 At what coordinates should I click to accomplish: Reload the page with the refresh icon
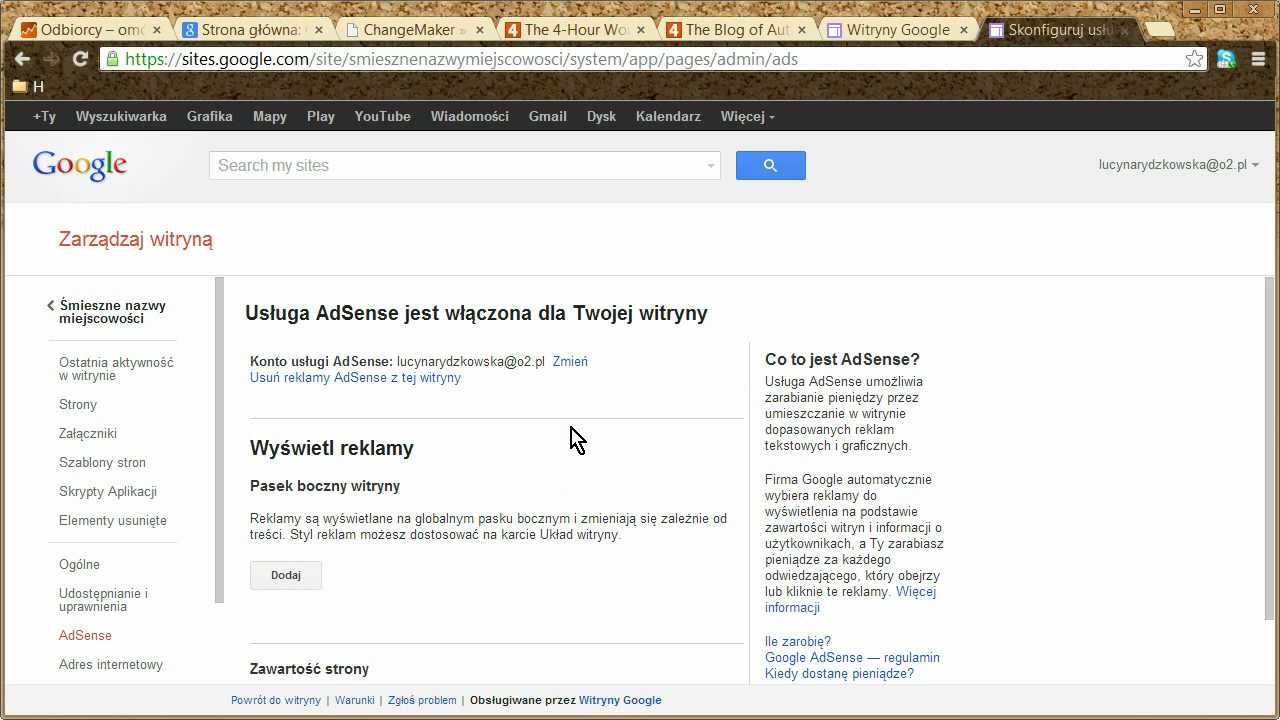(x=81, y=59)
